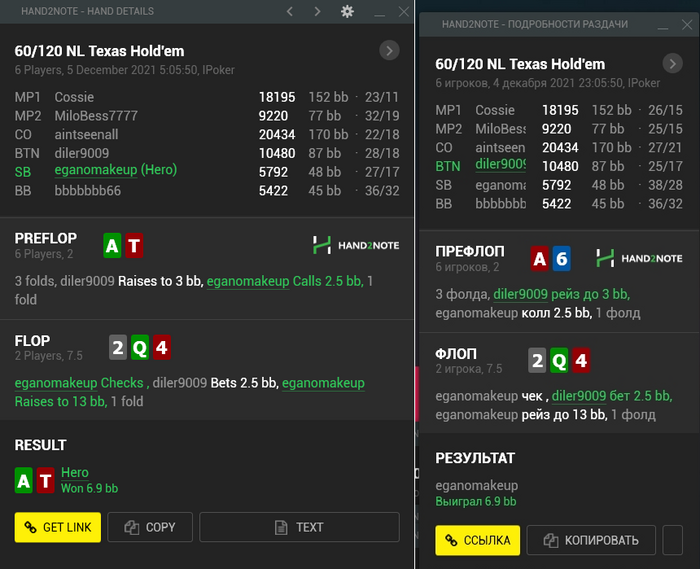Click the cut-off button beside КОПИРОВАТЬ
The image size is (700, 569).
673,540
